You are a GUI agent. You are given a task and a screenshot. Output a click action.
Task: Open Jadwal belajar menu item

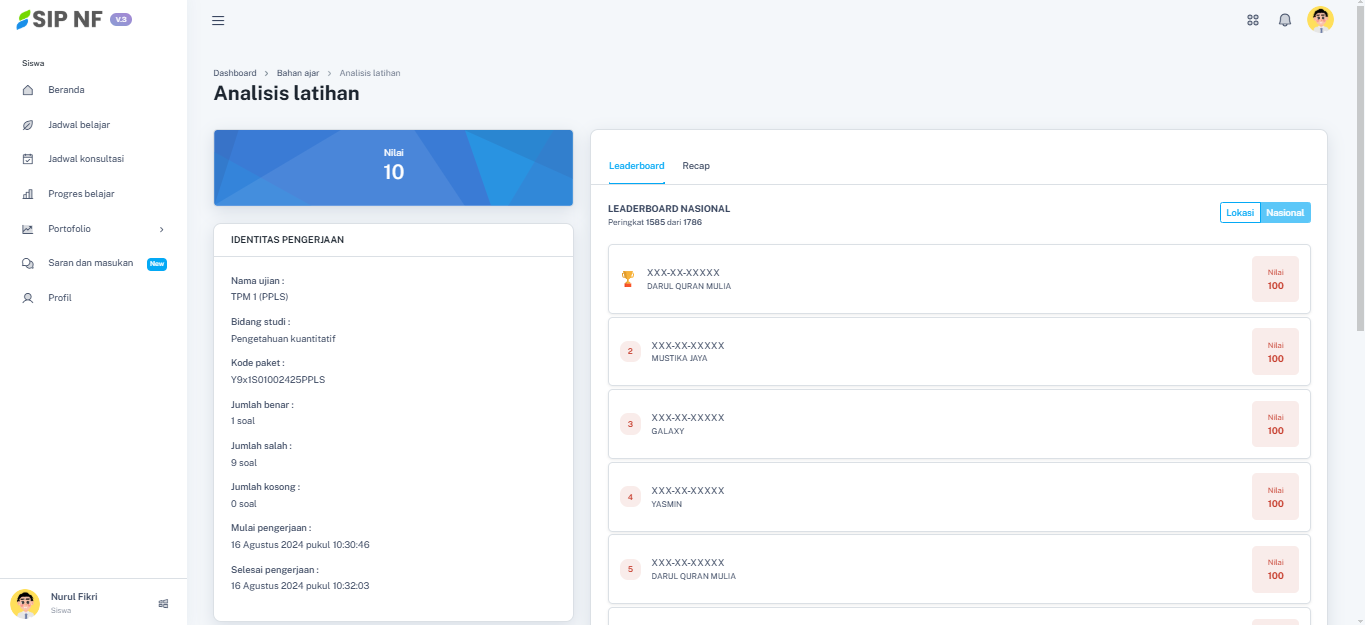click(79, 125)
